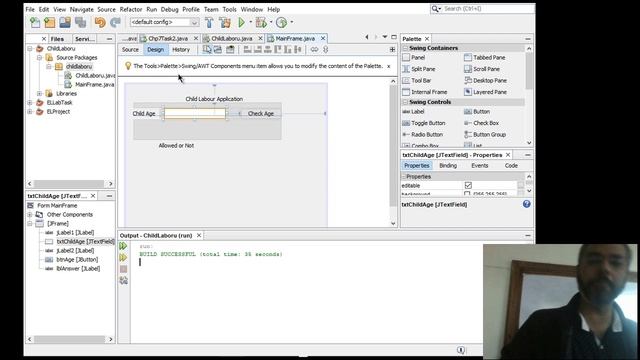Image resolution: width=640 pixels, height=360 pixels.
Task: Click the Debug Project toolbar icon
Action: click(260, 22)
